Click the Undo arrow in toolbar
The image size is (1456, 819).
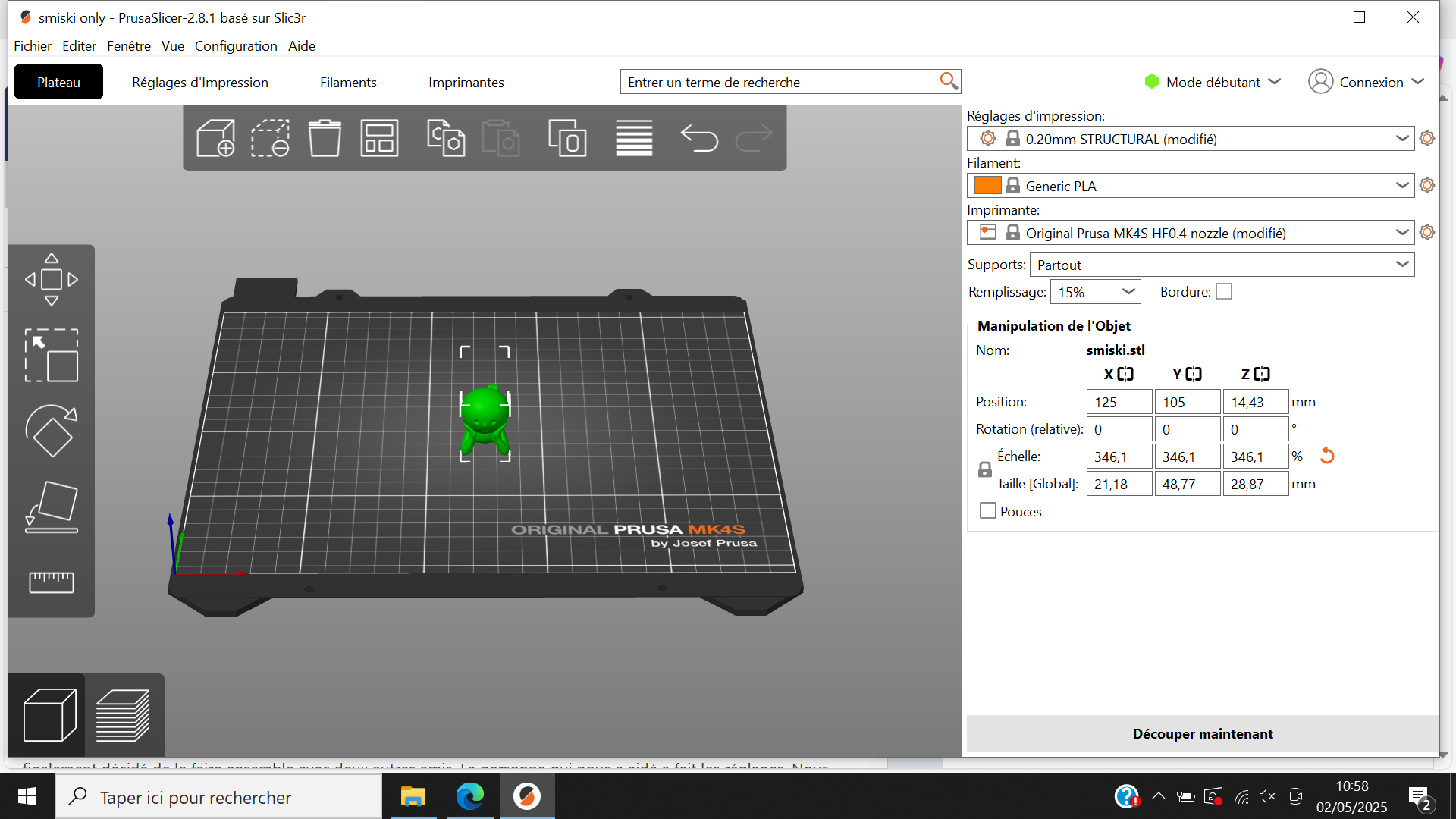(x=699, y=138)
